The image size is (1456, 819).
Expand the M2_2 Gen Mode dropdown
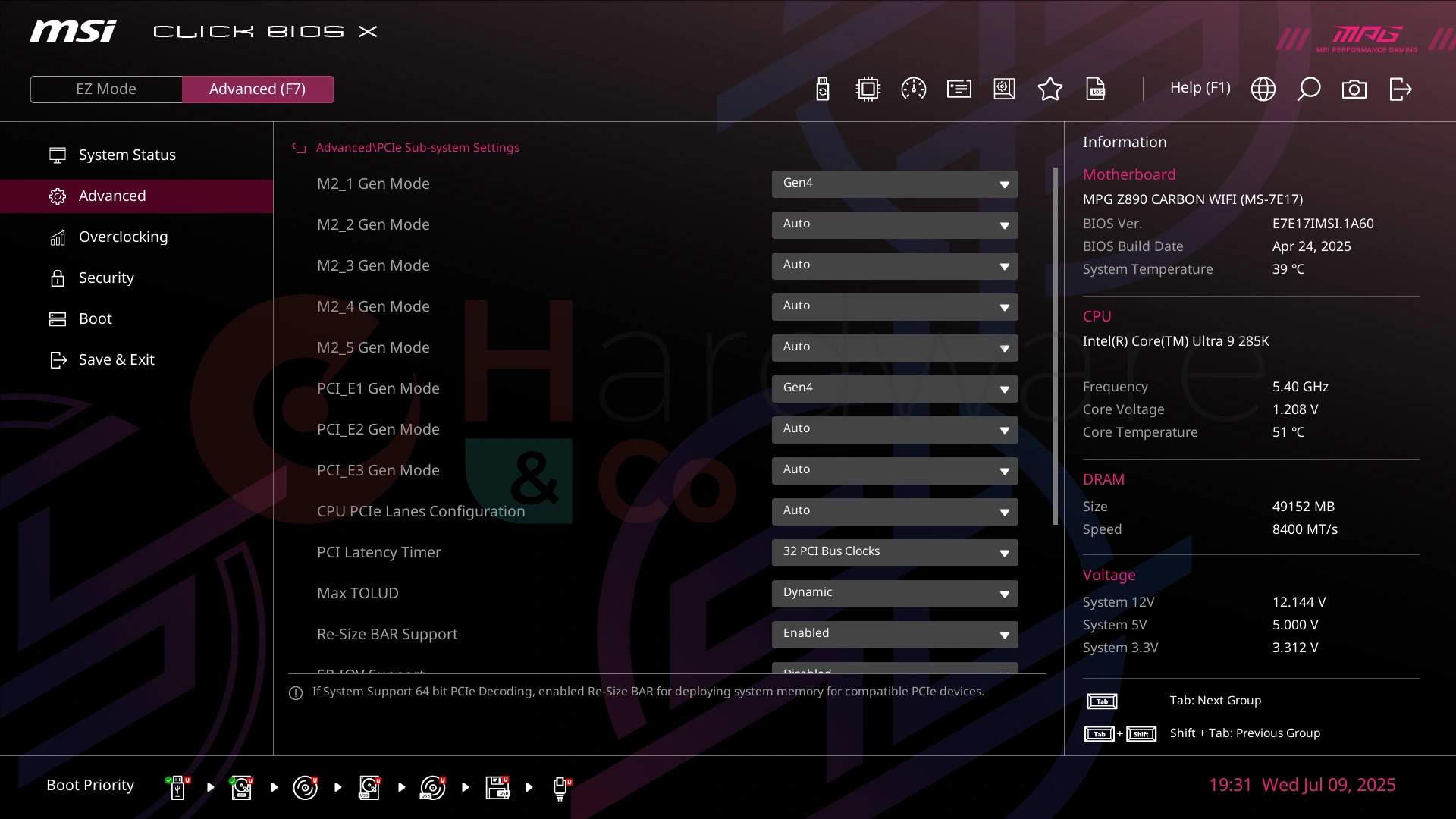tap(895, 224)
